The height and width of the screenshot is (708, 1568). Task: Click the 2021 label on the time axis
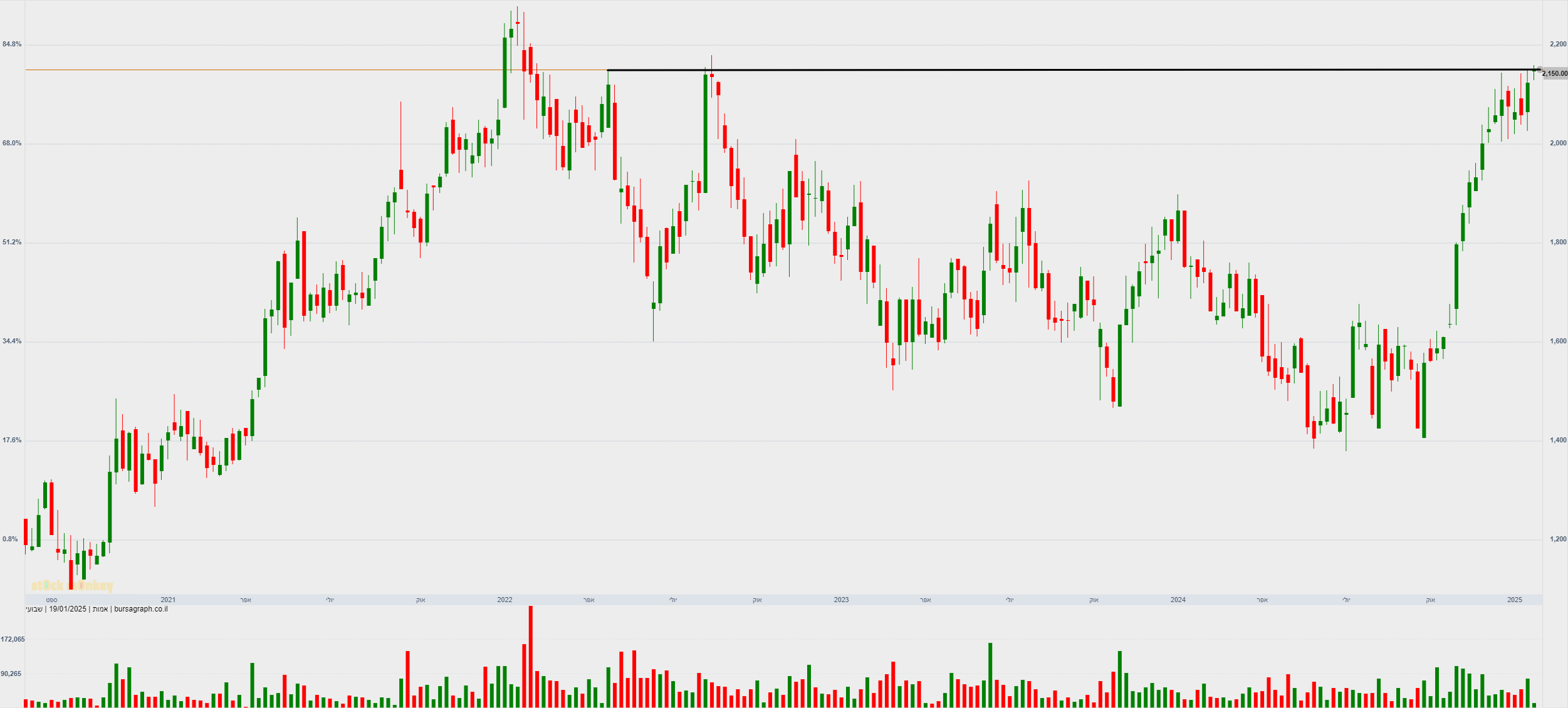click(168, 600)
